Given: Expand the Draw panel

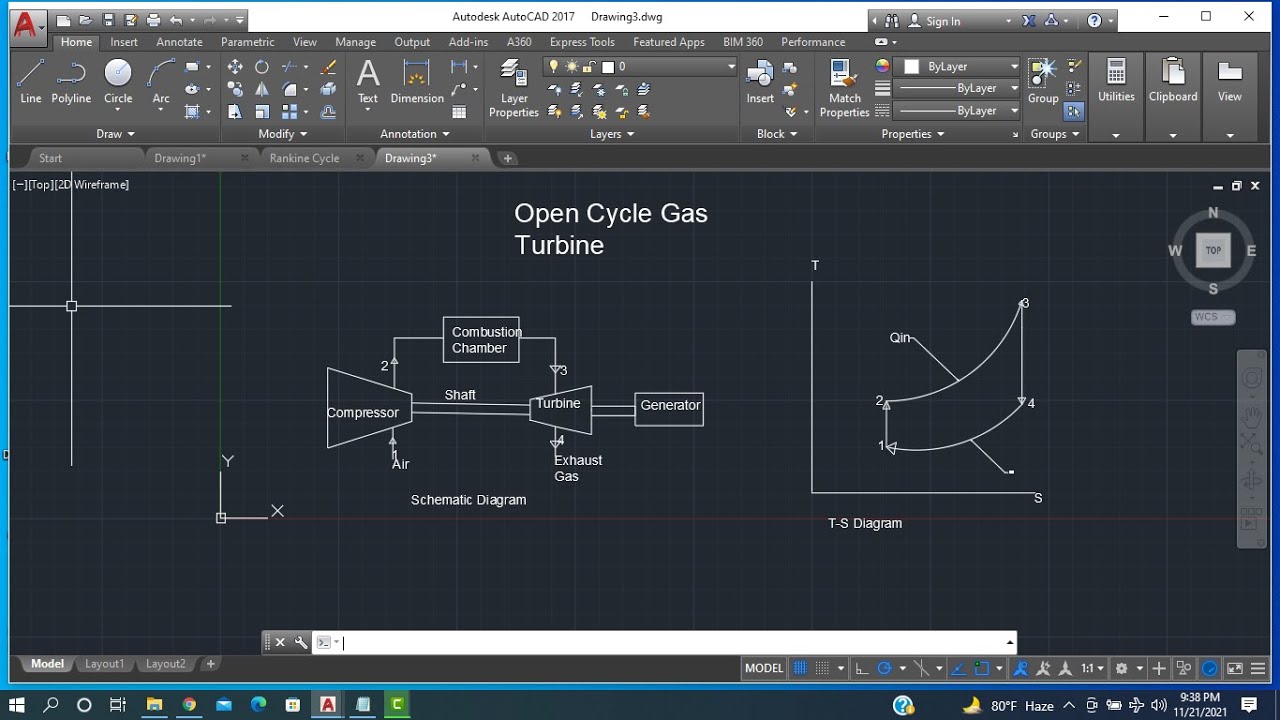Looking at the screenshot, I should [x=115, y=134].
